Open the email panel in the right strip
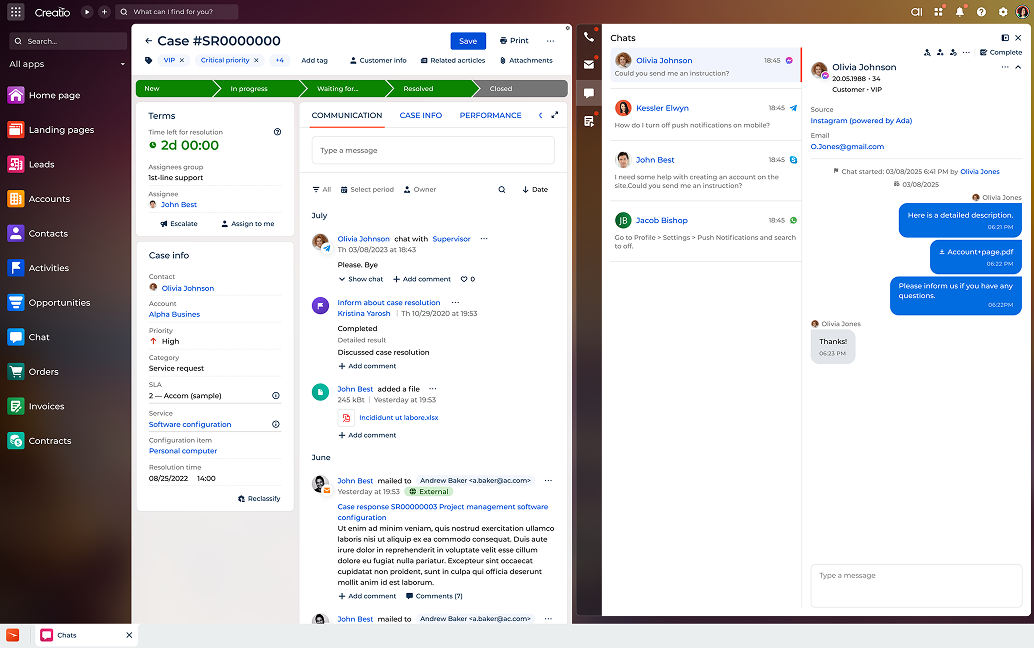 (589, 63)
